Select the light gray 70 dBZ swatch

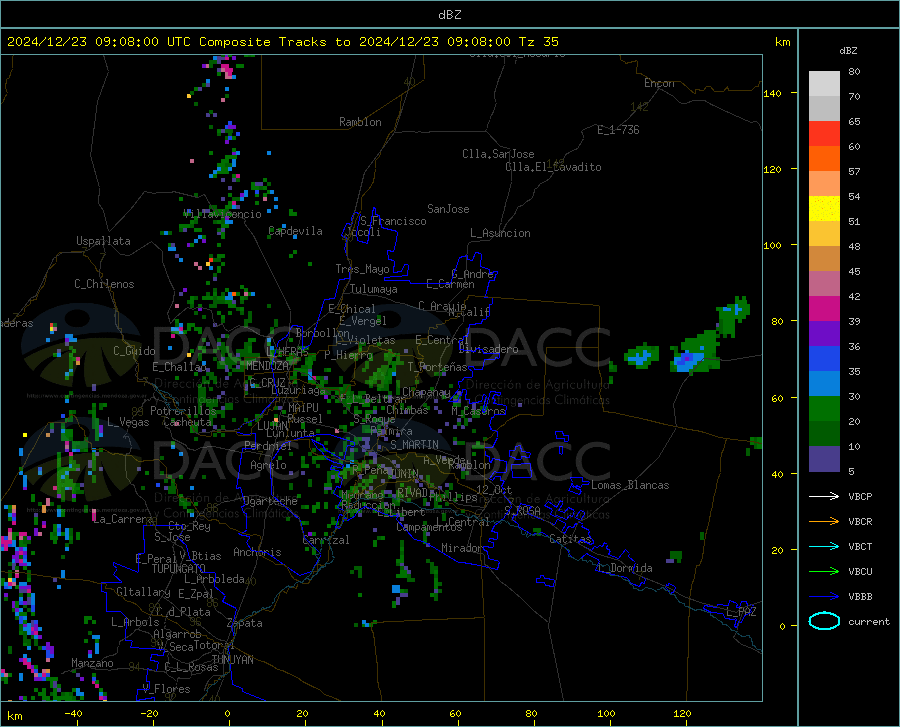tap(824, 84)
